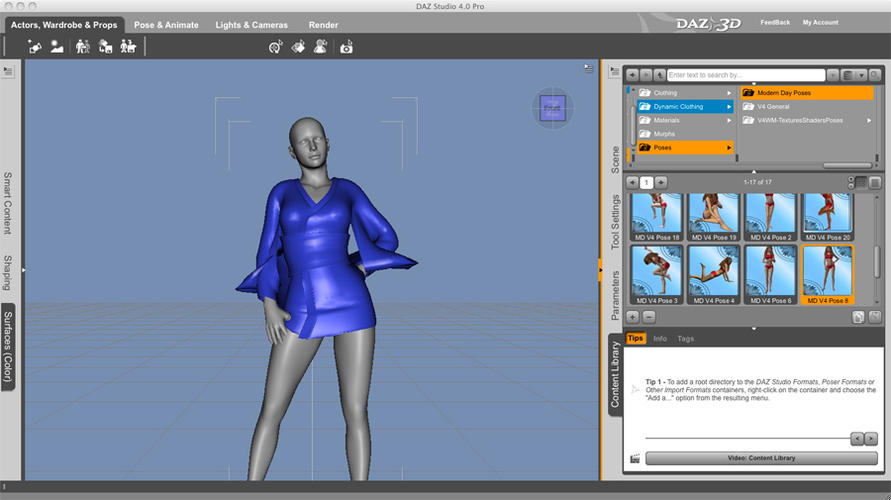Image resolution: width=891 pixels, height=500 pixels.
Task: Click the My Account link
Action: [x=820, y=22]
